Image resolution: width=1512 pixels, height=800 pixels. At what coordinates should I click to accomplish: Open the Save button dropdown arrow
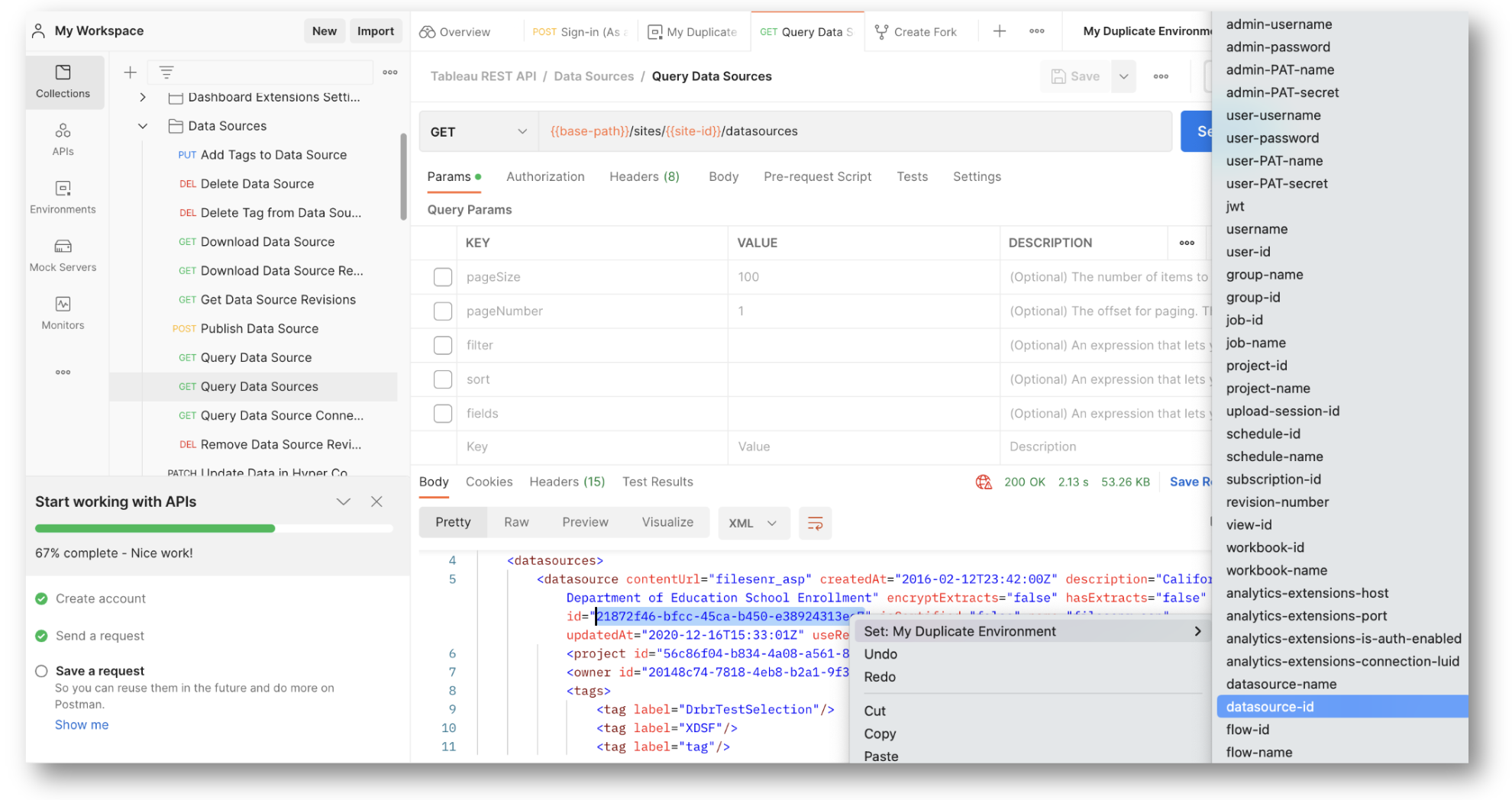[x=1124, y=76]
